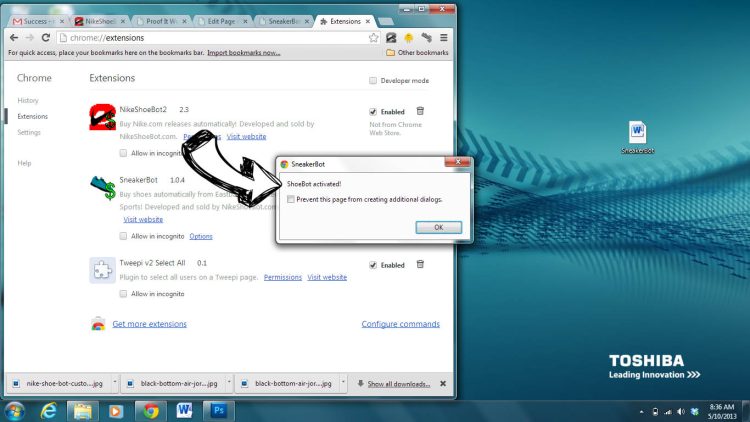Viewport: 750px width, 422px height.
Task: Remove NikeShoeBot2 using its trash icon
Action: tap(420, 111)
